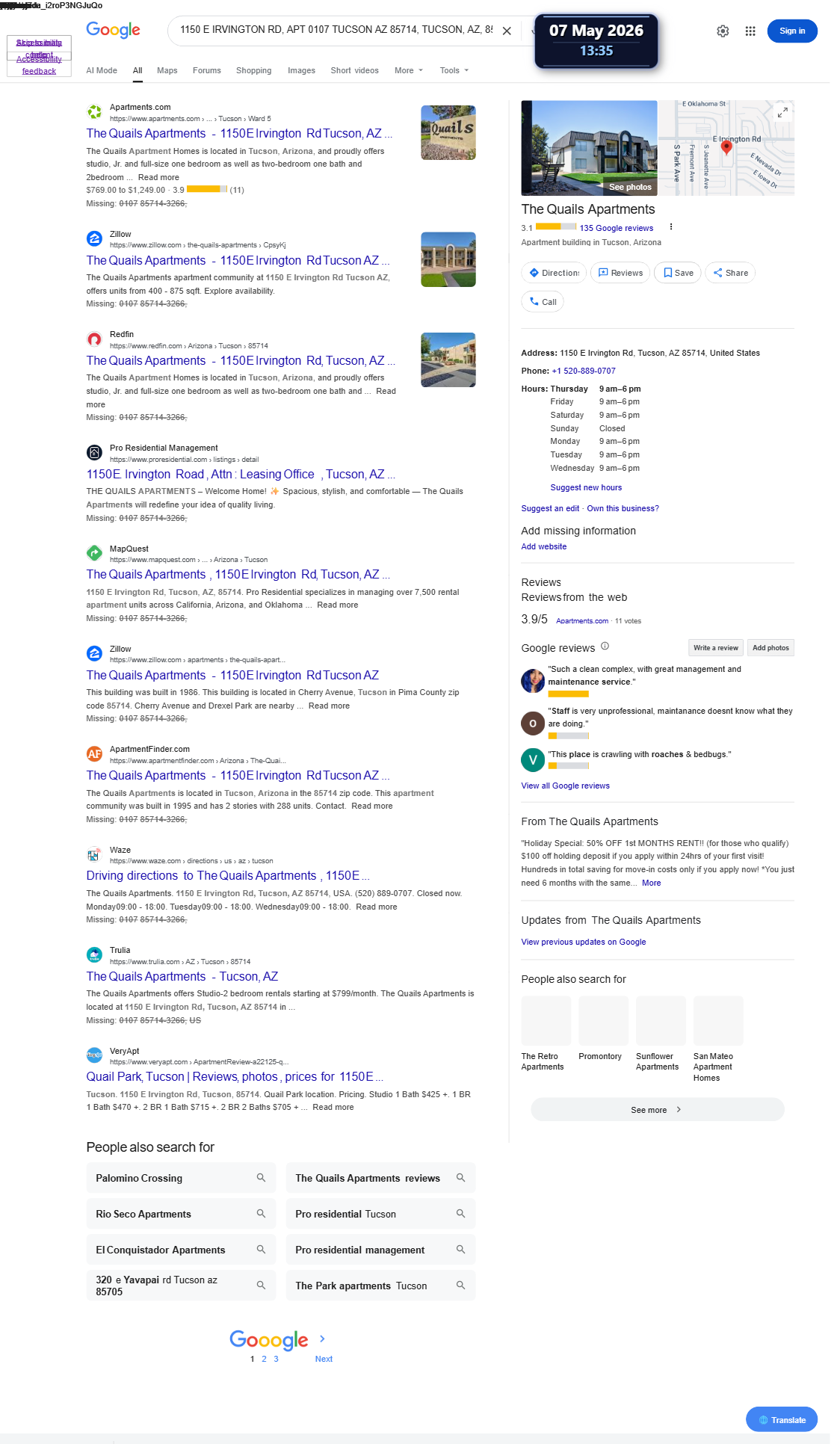Expand the From The Quails Apartments More link
The height and width of the screenshot is (1444, 840).
click(x=652, y=883)
